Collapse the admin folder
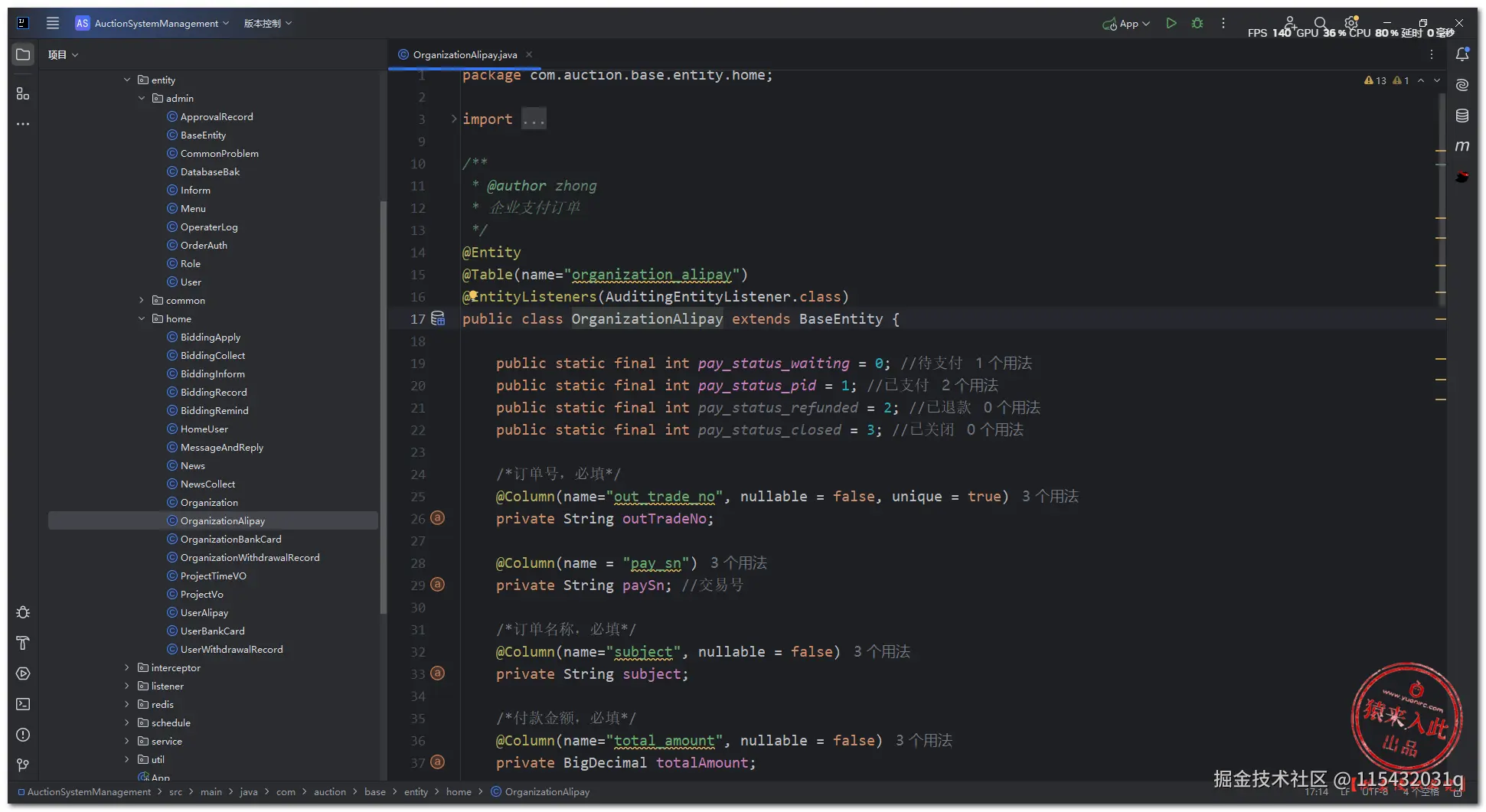Viewport: 1486px width, 812px height. point(142,98)
